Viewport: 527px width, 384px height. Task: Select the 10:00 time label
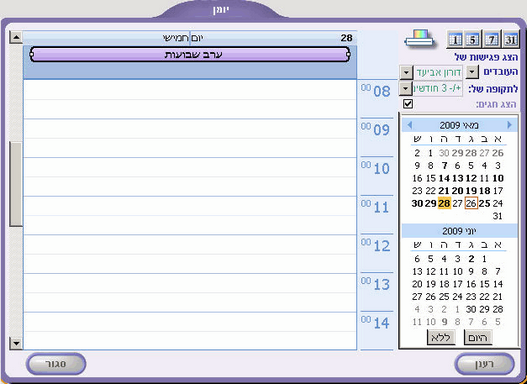click(x=376, y=168)
